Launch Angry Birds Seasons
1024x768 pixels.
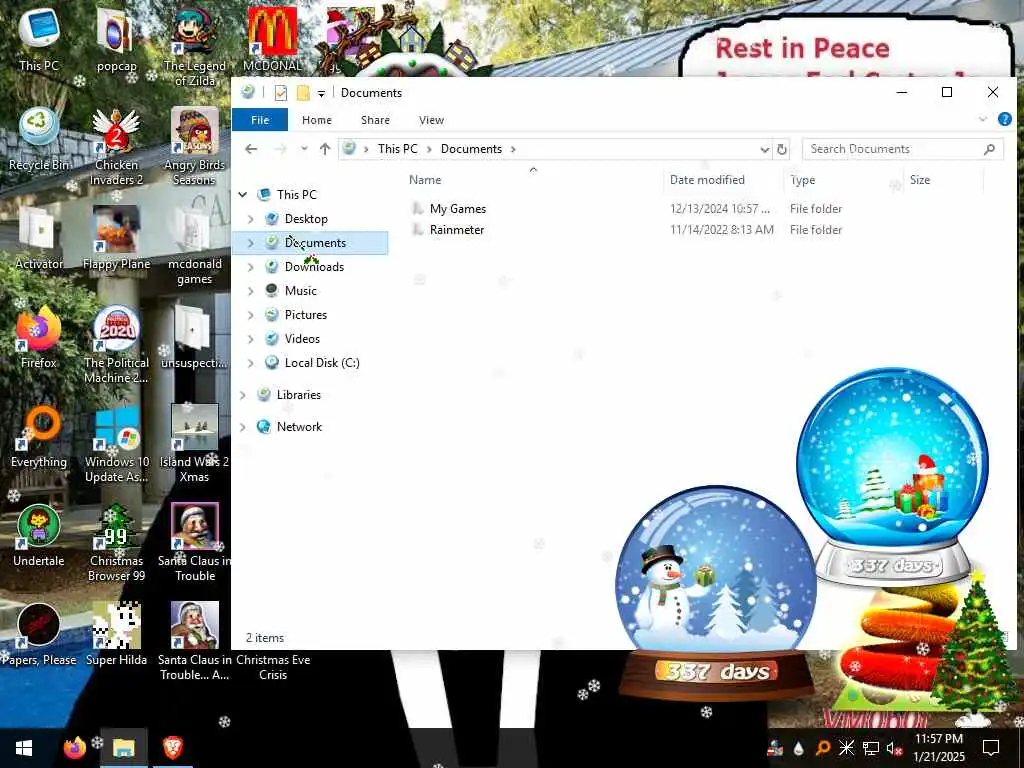pos(195,146)
